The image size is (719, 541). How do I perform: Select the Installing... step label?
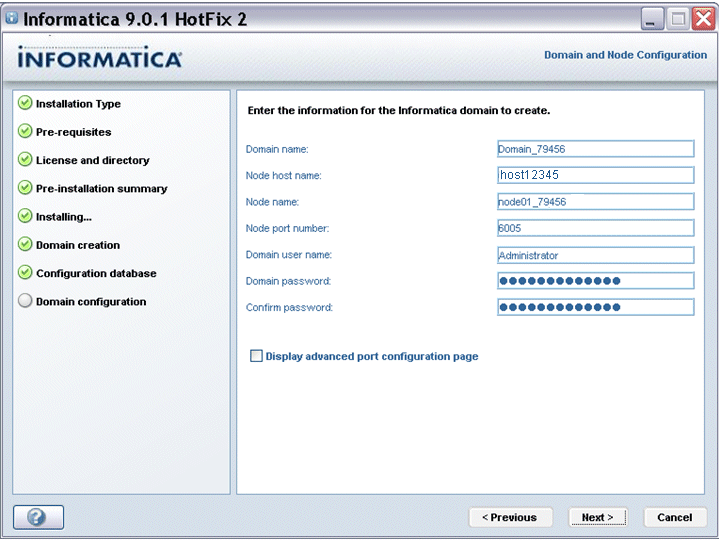[64, 217]
